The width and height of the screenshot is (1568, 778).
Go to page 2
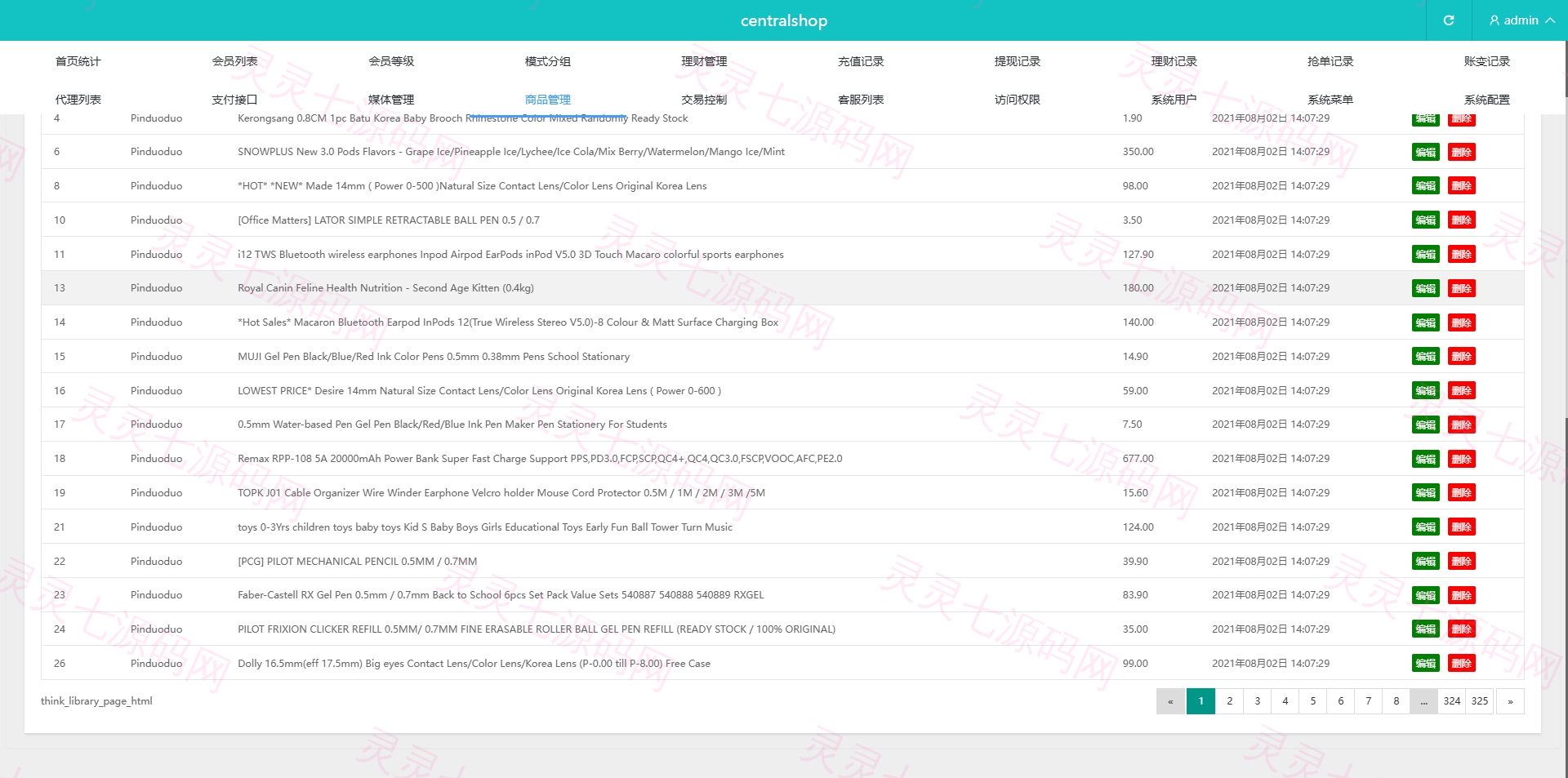coord(1229,701)
